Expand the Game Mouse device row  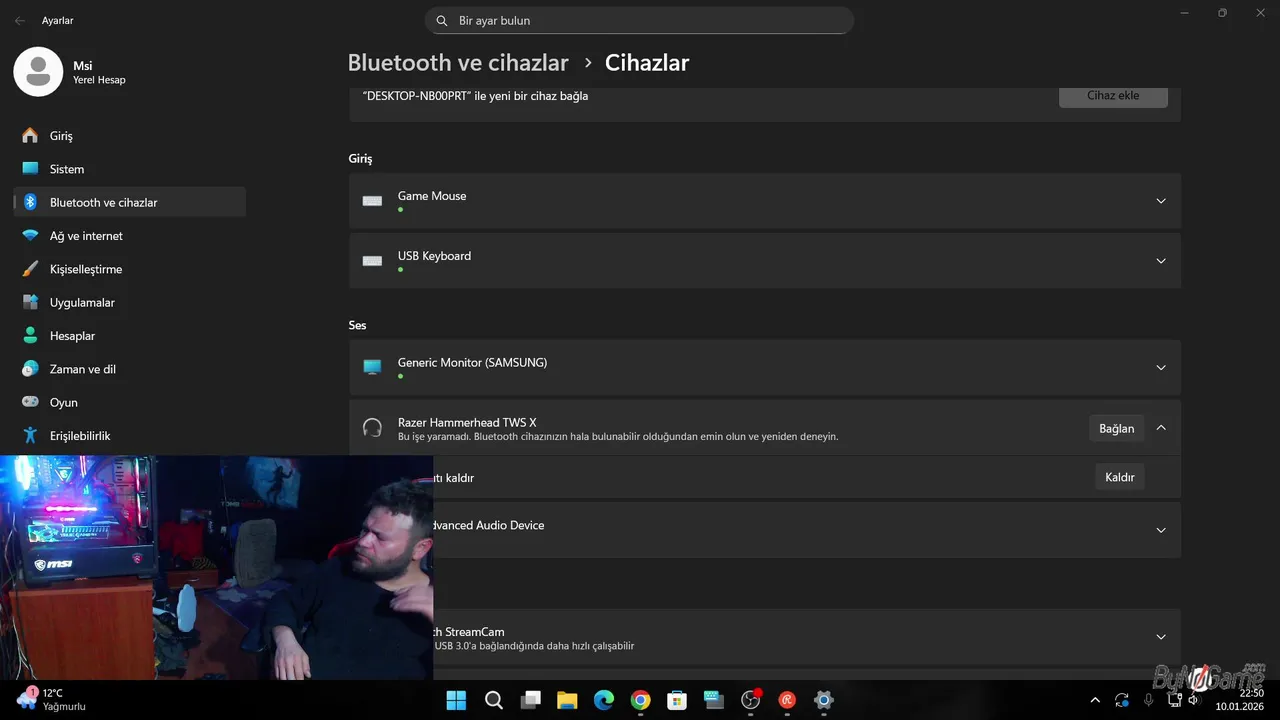click(1161, 201)
